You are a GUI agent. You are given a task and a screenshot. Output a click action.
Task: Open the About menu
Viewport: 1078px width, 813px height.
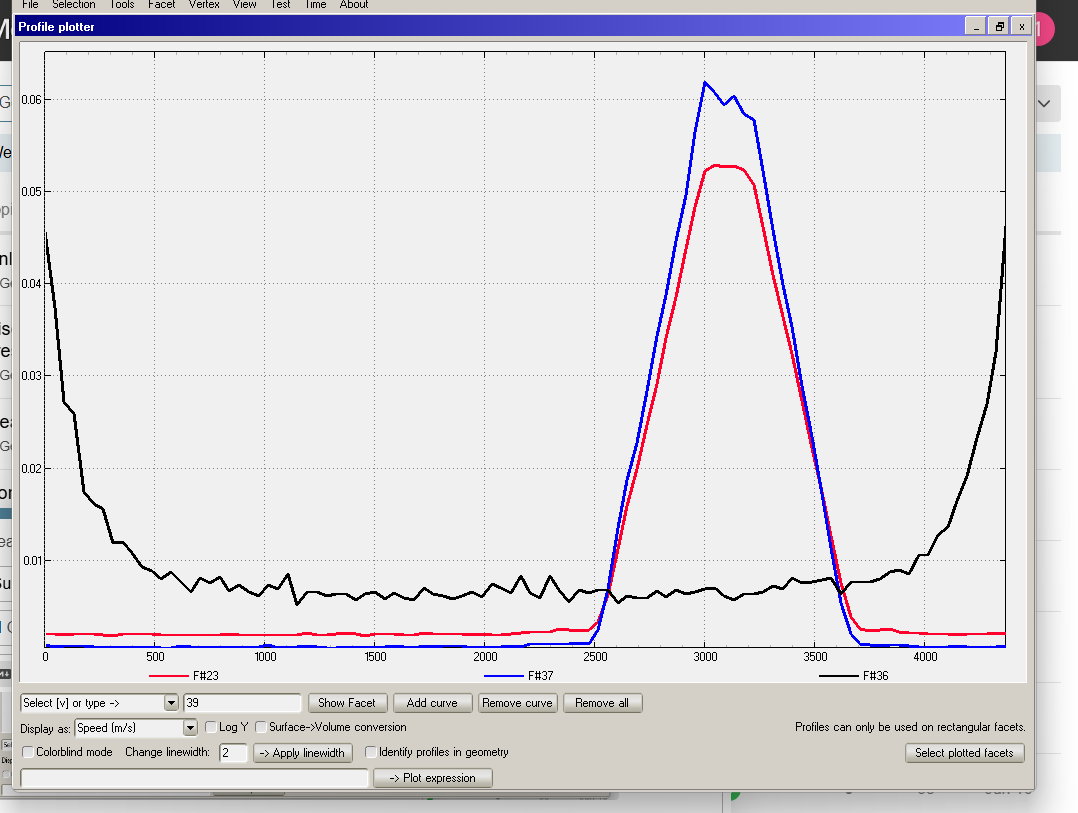[x=354, y=5]
